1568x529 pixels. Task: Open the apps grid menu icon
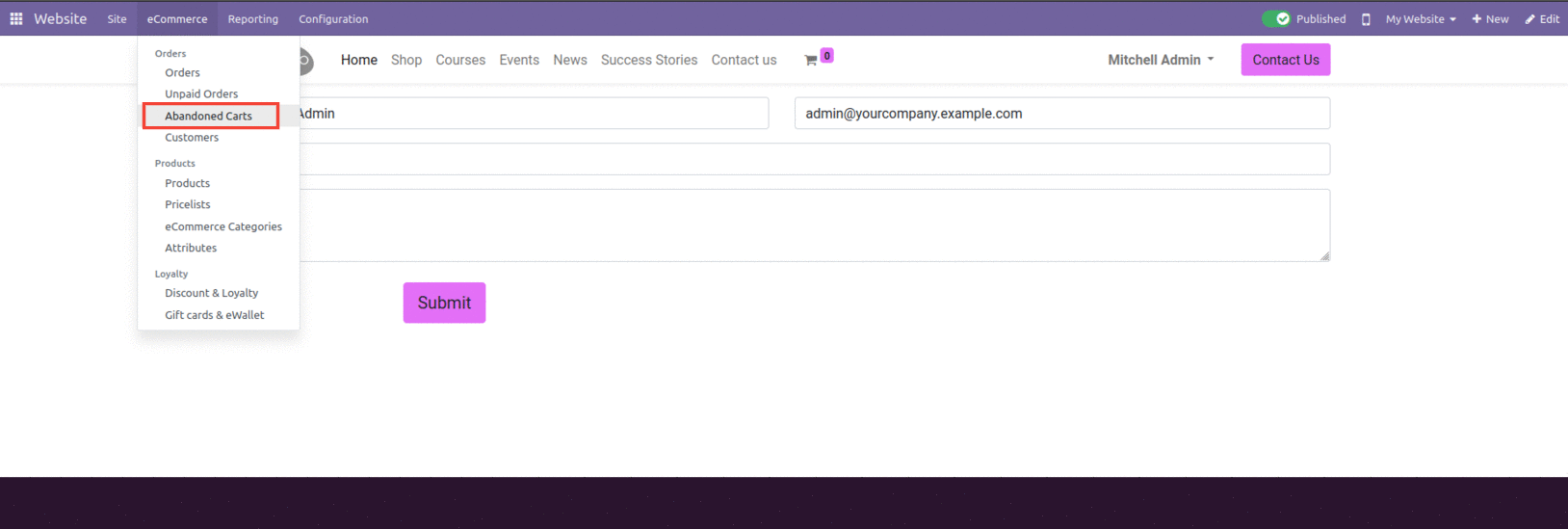[16, 18]
